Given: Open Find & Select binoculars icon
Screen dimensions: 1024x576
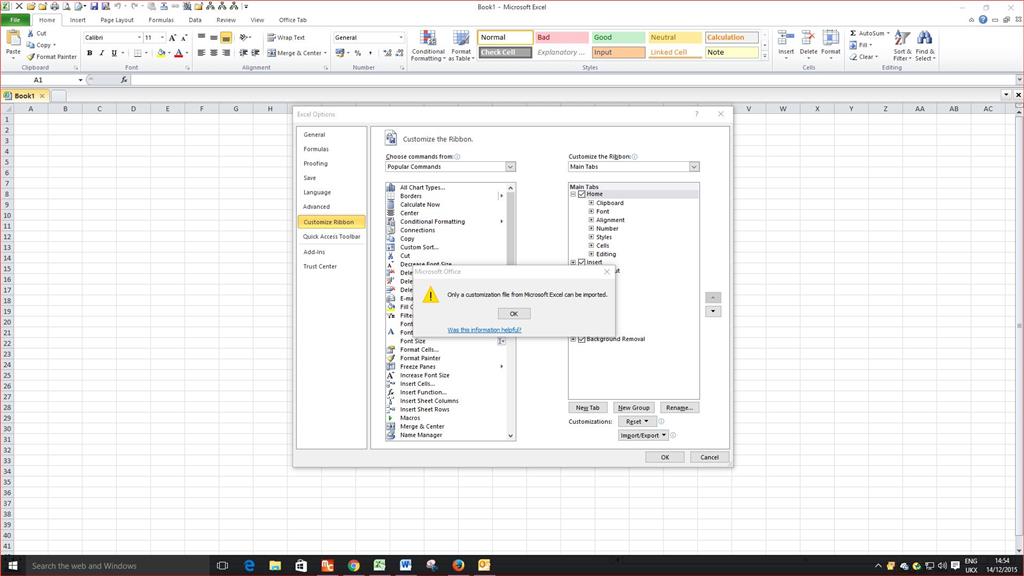Looking at the screenshot, I should [x=925, y=46].
